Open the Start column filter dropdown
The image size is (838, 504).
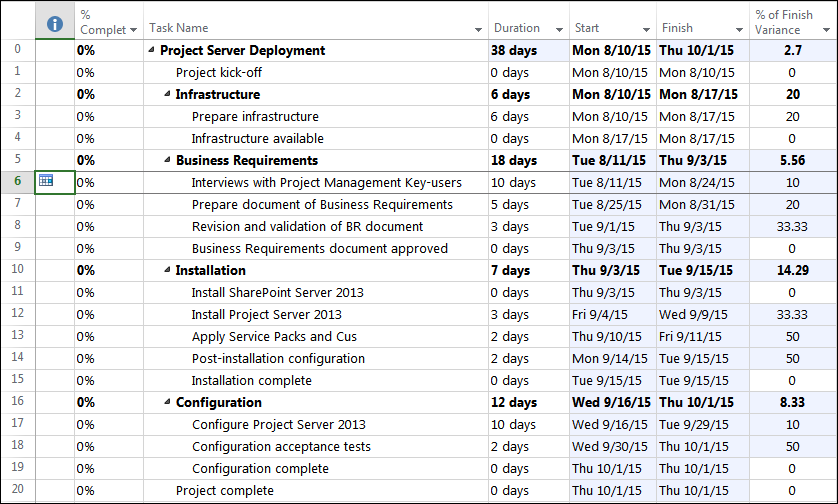647,30
